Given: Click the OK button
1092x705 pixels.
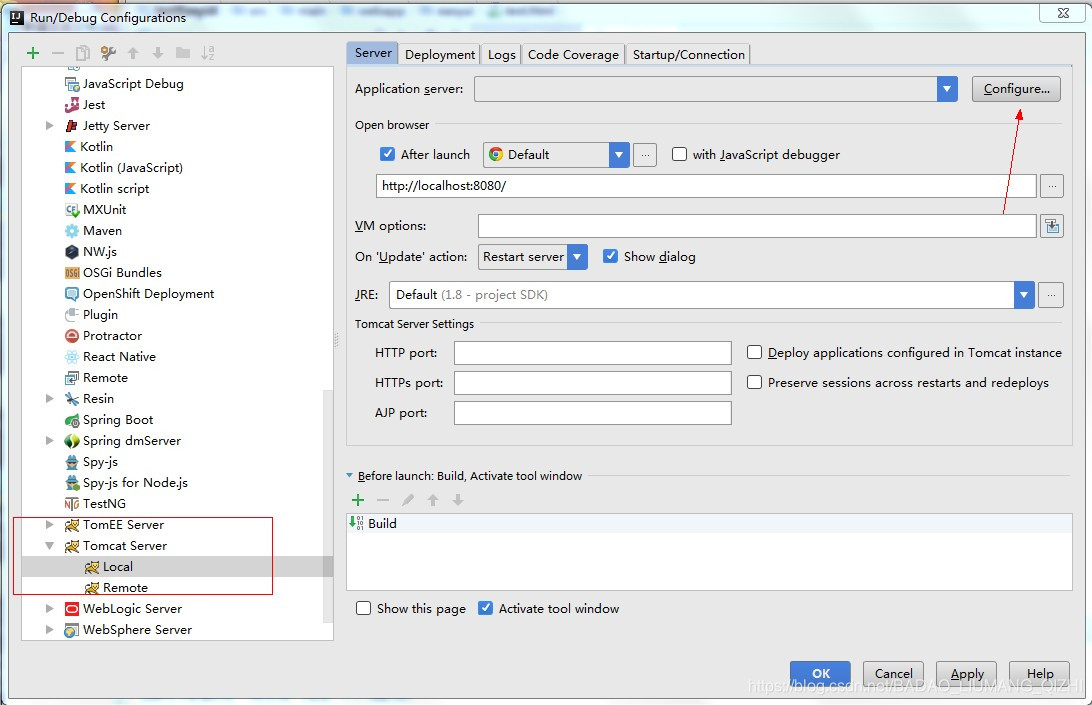Looking at the screenshot, I should (x=820, y=674).
